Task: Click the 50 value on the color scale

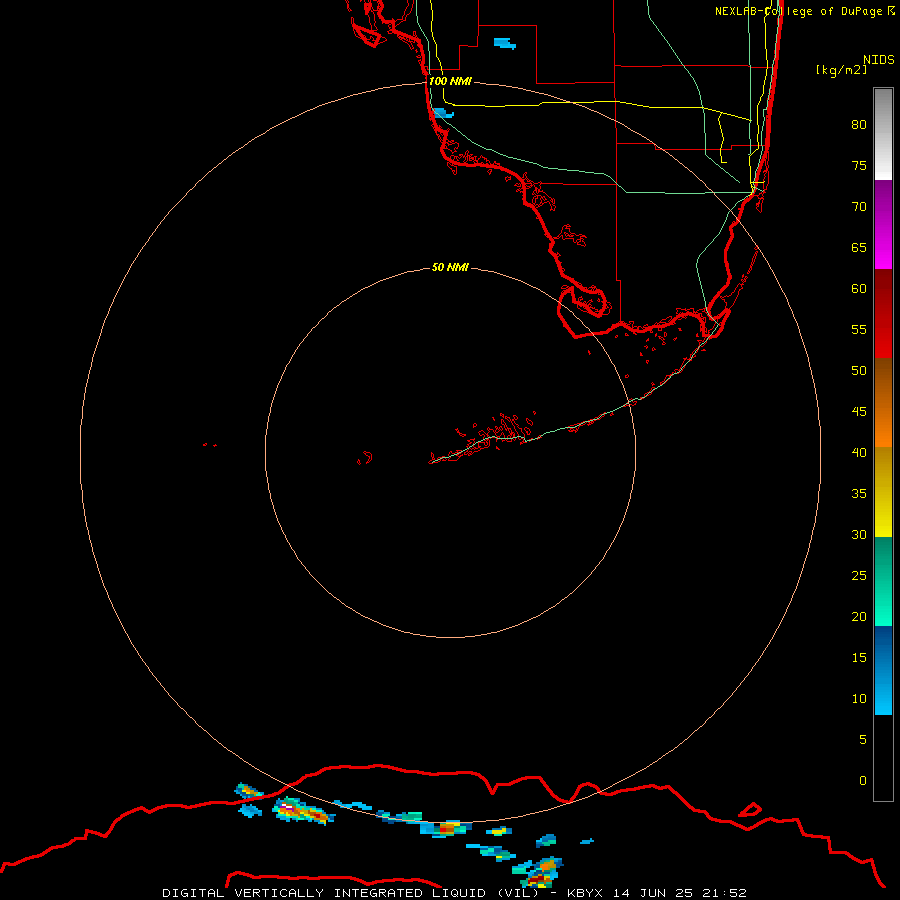Action: [x=859, y=371]
